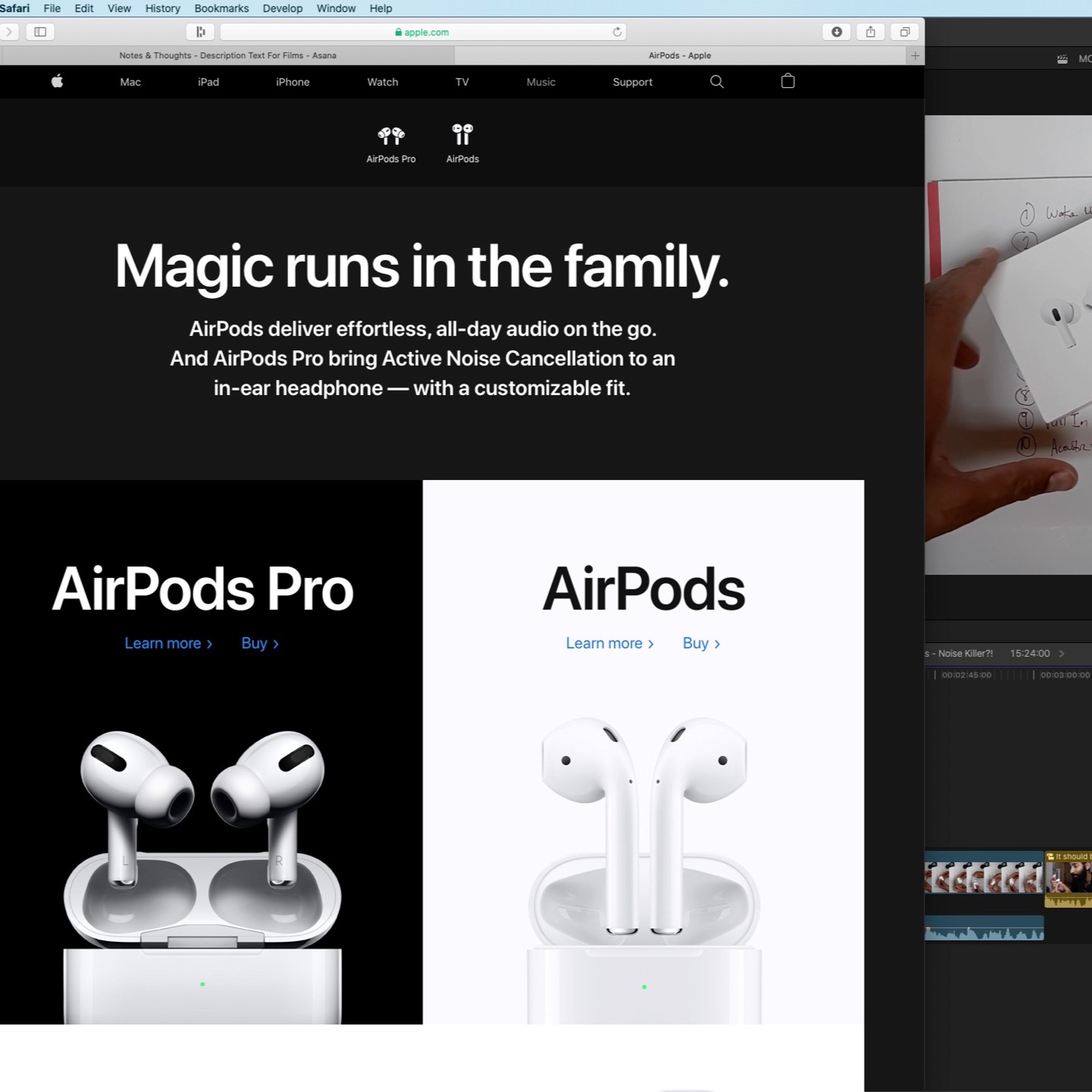Go to iPad in Apple navigation

(x=208, y=82)
